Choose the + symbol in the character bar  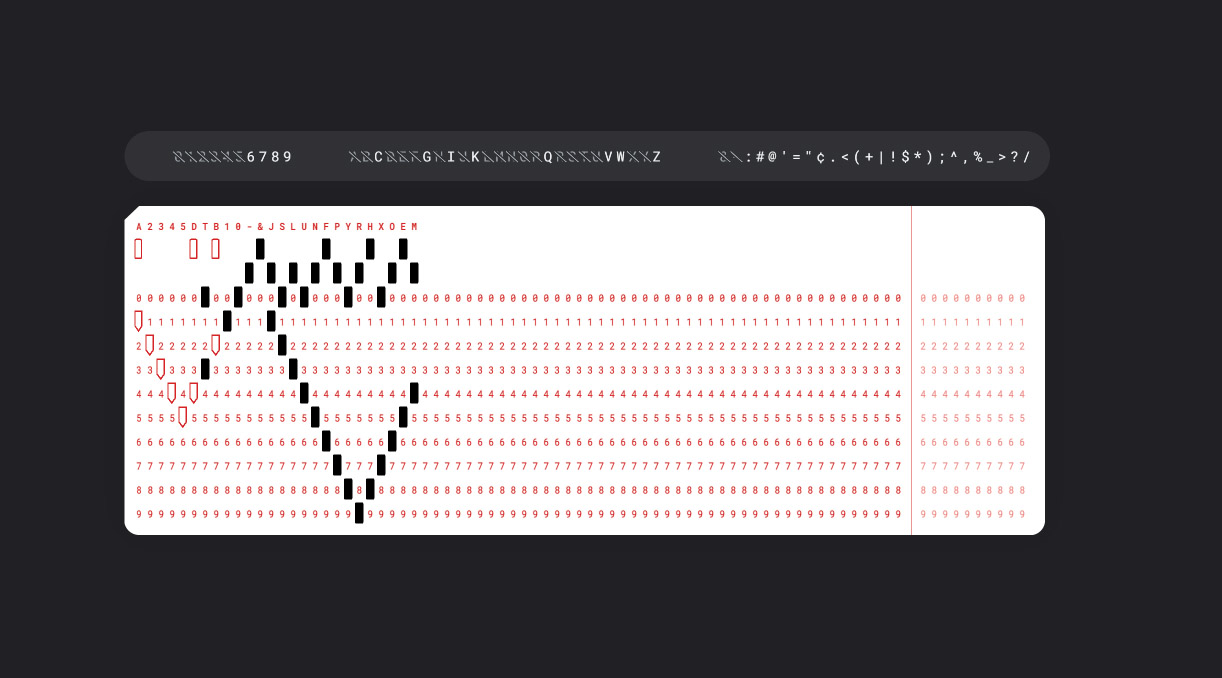(869, 157)
